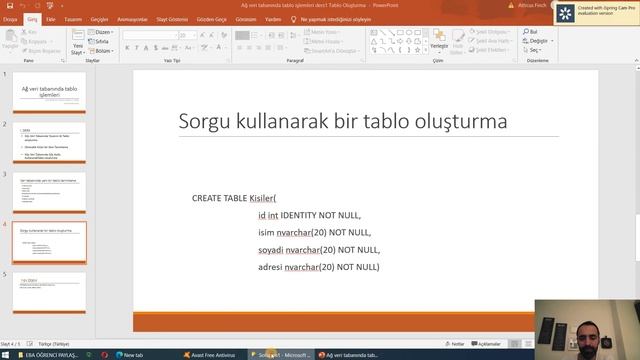Click decrease font size icon
The image size is (640, 360).
click(x=212, y=36)
